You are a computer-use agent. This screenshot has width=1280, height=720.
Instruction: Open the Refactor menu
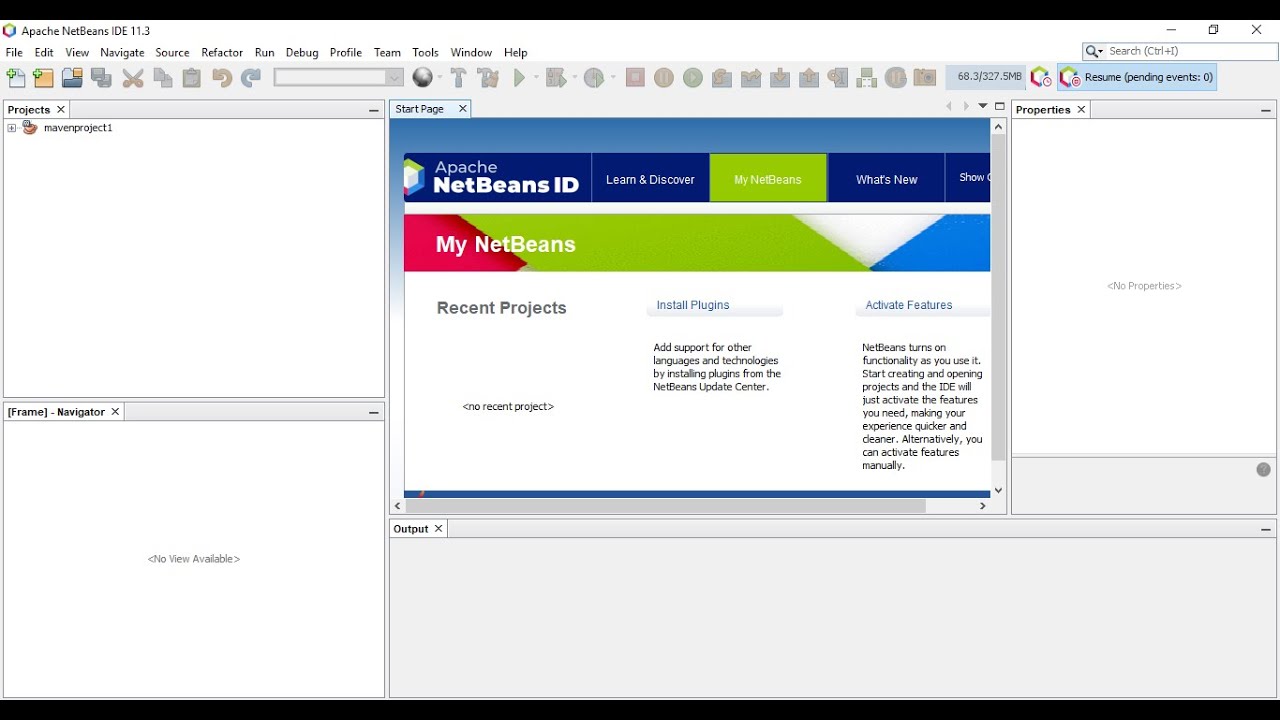pos(222,53)
